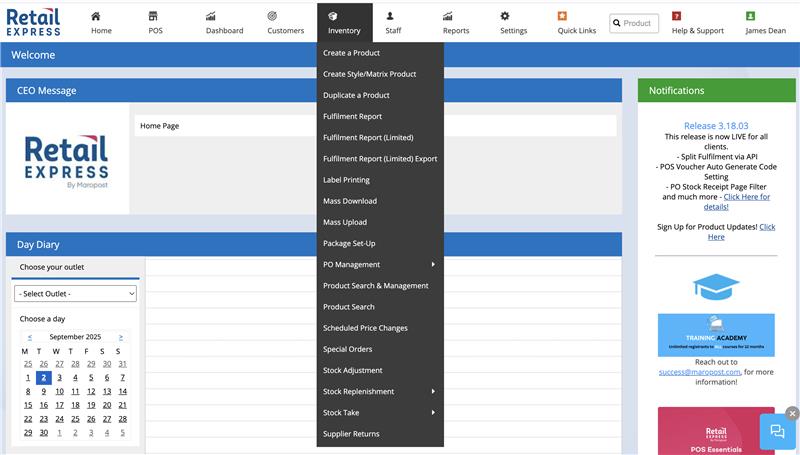Choose Duplicate a Product
The width and height of the screenshot is (800, 455).
coord(356,95)
